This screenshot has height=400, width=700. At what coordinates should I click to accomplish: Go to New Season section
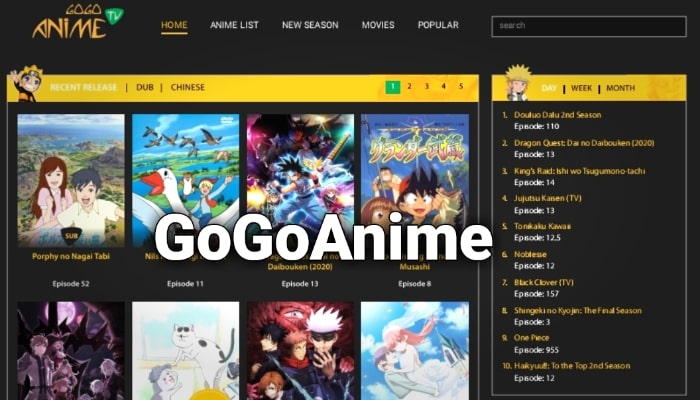(310, 25)
